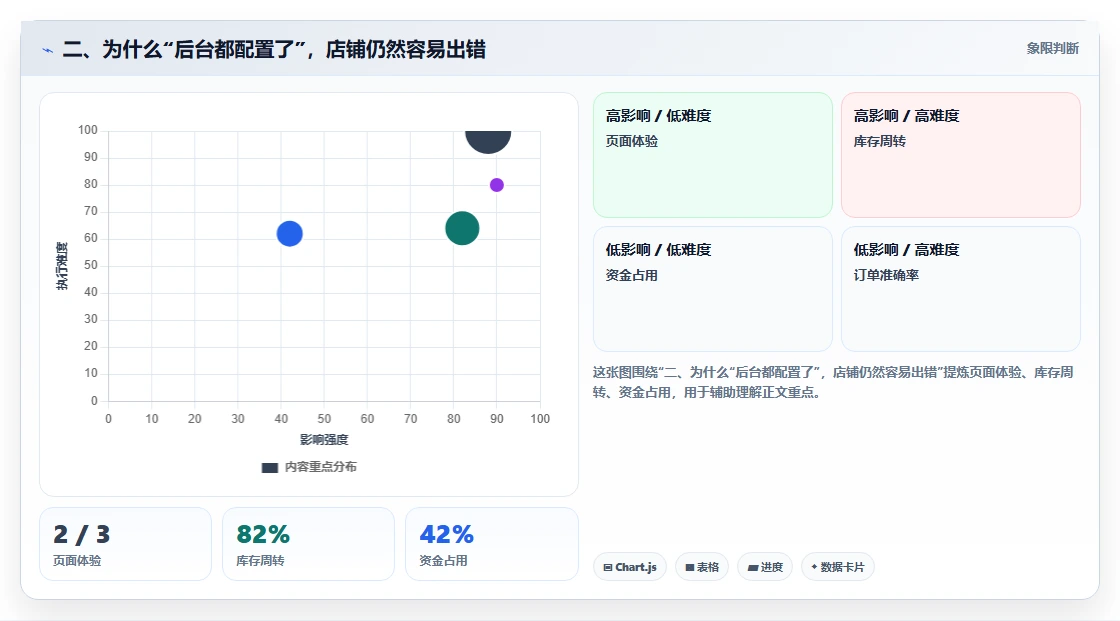The width and height of the screenshot is (1120, 621).
Task: Click 订单准确率 text in the quadrant card
Action: [886, 275]
